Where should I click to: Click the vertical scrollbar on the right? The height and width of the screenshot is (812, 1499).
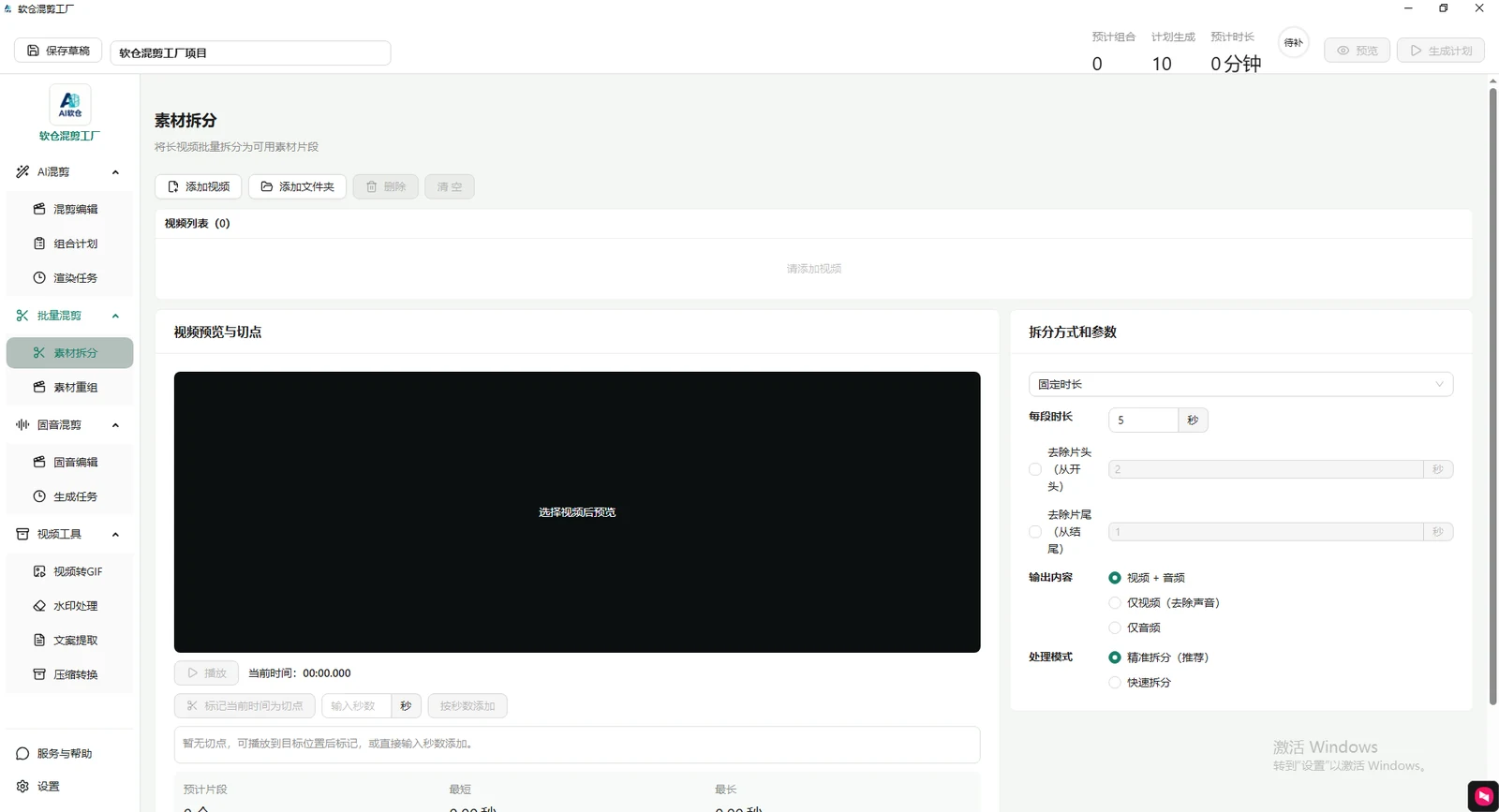click(1493, 396)
